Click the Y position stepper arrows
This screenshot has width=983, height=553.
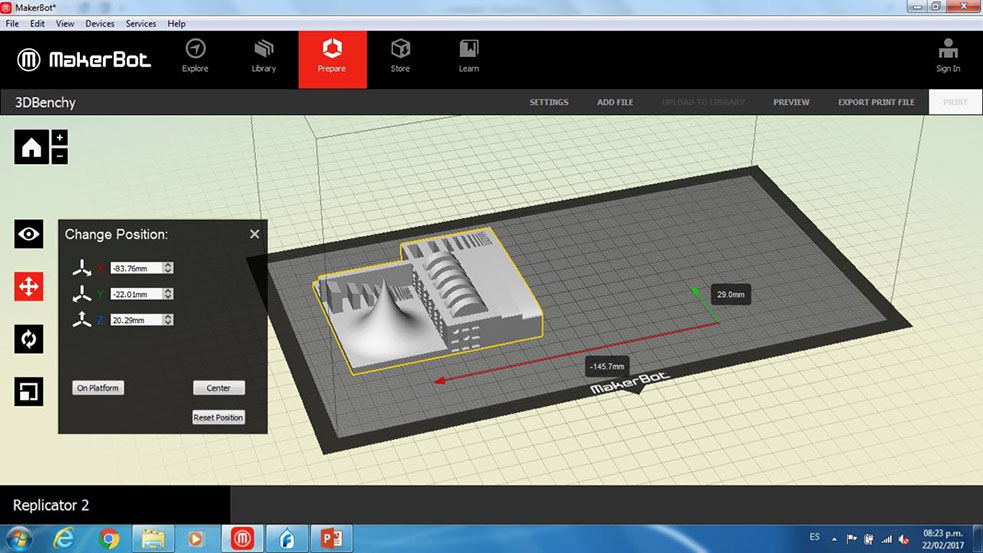[168, 294]
